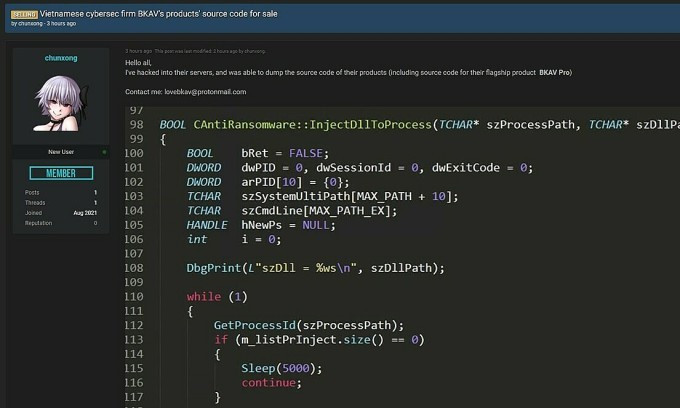Screen dimensions: 680x408
Task: Select the Posts count row
Action: coord(61,192)
